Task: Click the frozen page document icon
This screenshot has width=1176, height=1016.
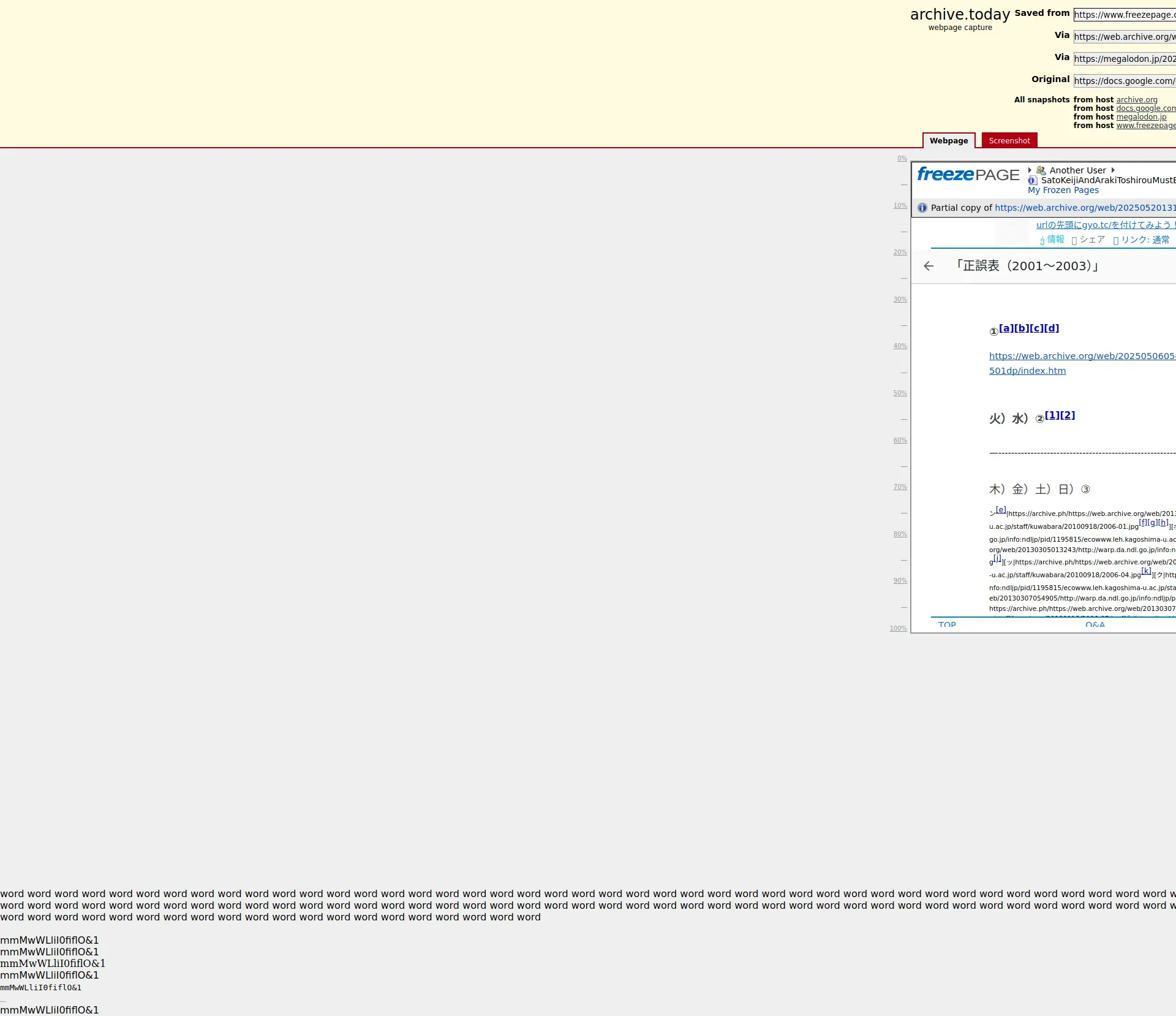Action: (x=1032, y=180)
